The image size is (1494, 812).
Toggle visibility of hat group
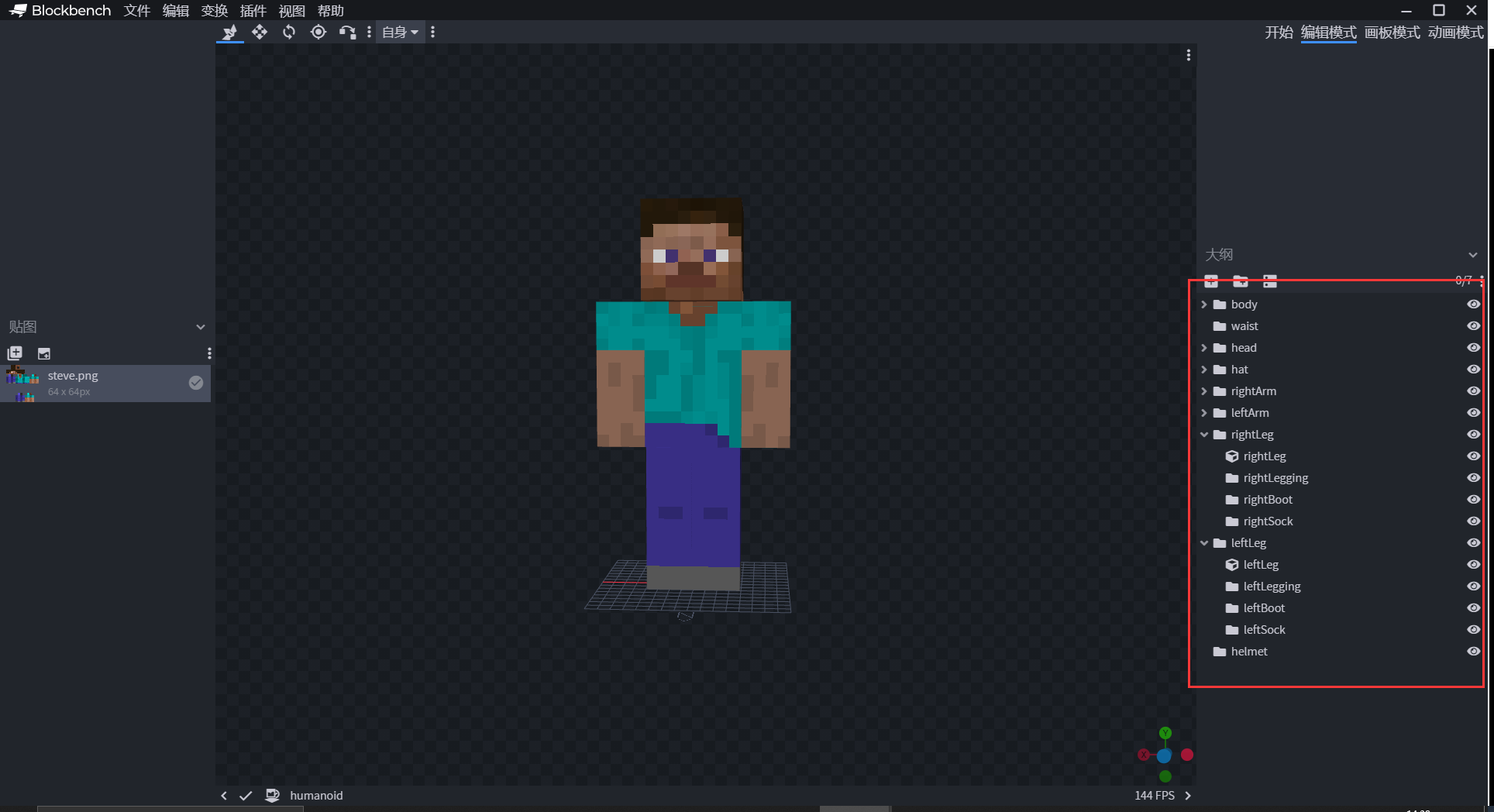pyautogui.click(x=1473, y=370)
